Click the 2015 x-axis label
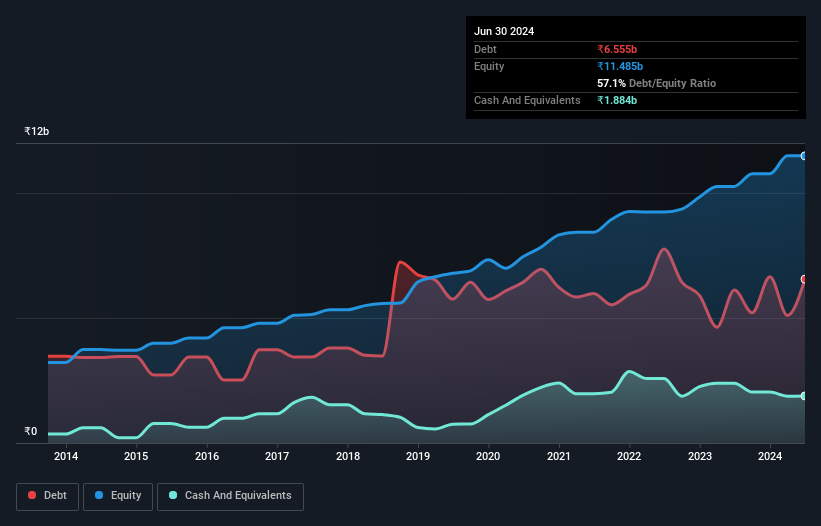This screenshot has height=526, width=821. 136,456
